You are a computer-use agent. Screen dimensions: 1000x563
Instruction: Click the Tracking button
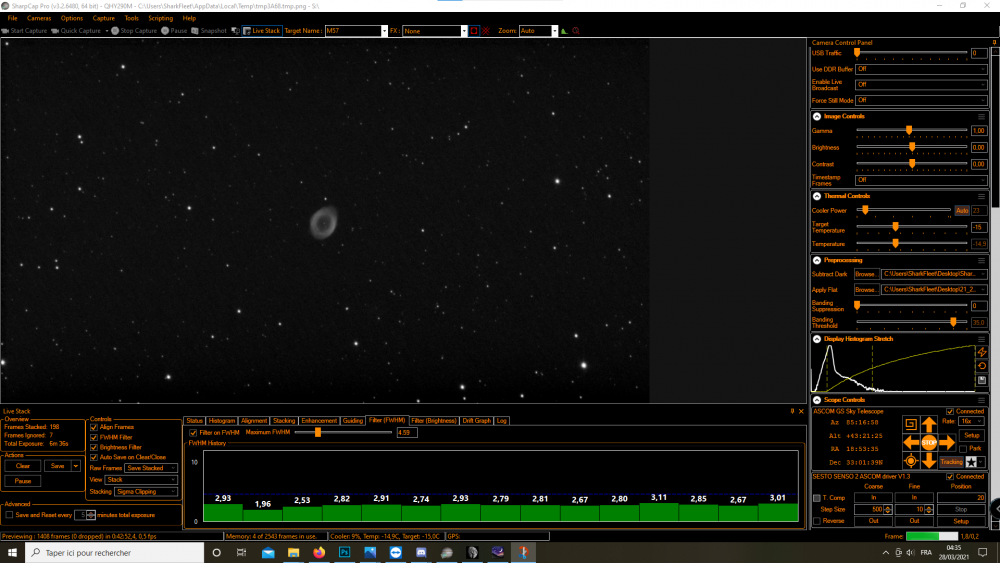tap(951, 462)
